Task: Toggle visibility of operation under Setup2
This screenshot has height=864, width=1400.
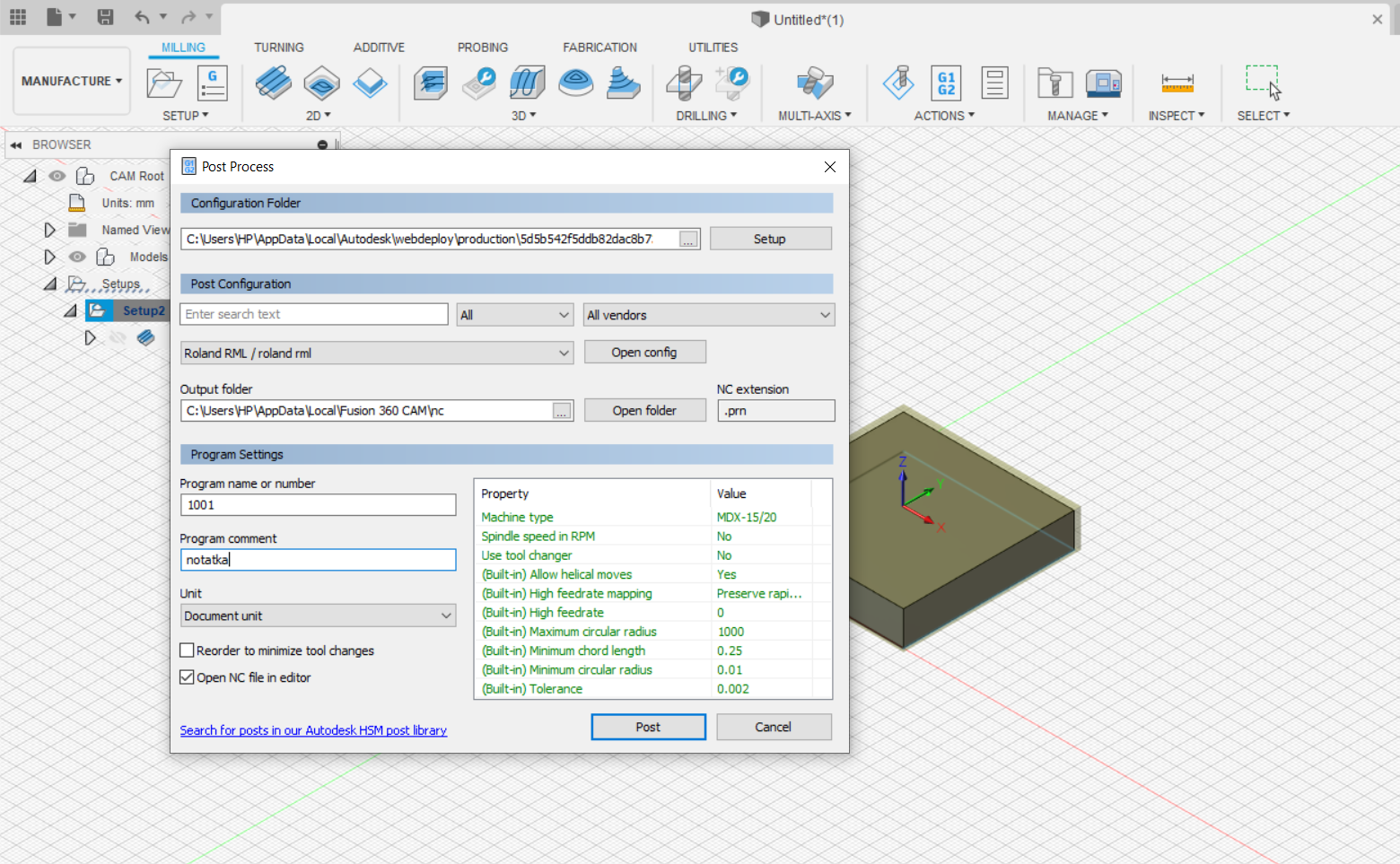Action: (118, 337)
